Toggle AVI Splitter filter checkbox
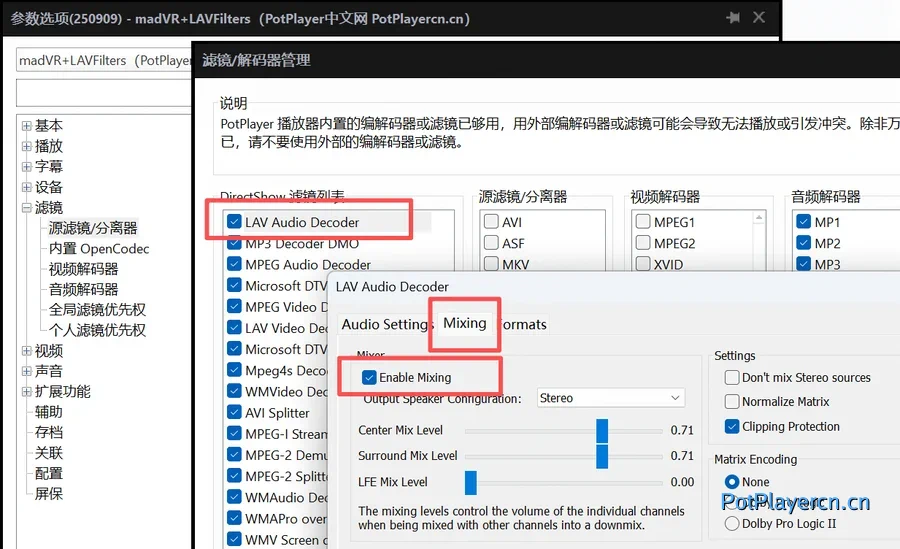Screen dimensions: 900x549 coord(234,412)
